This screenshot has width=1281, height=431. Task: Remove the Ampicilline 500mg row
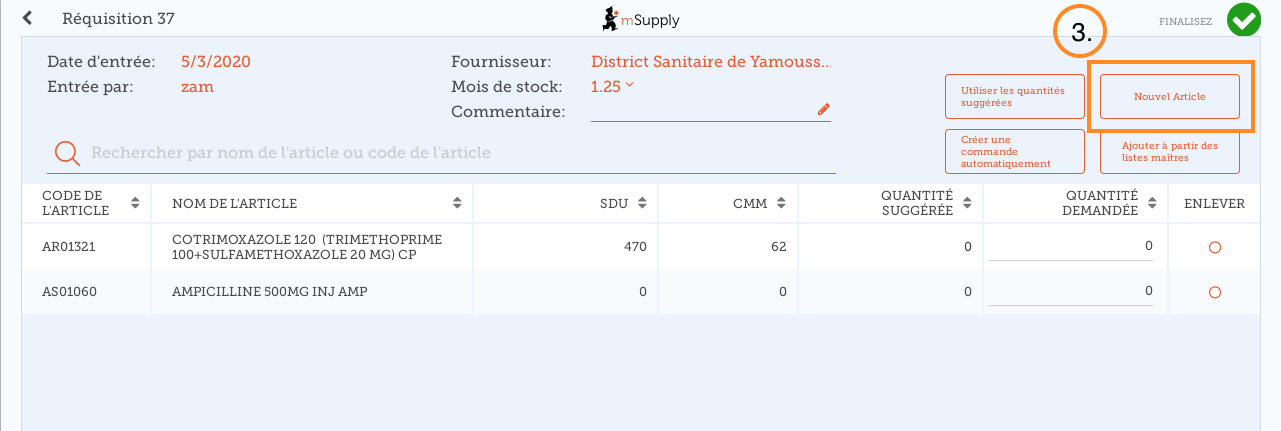point(1214,292)
